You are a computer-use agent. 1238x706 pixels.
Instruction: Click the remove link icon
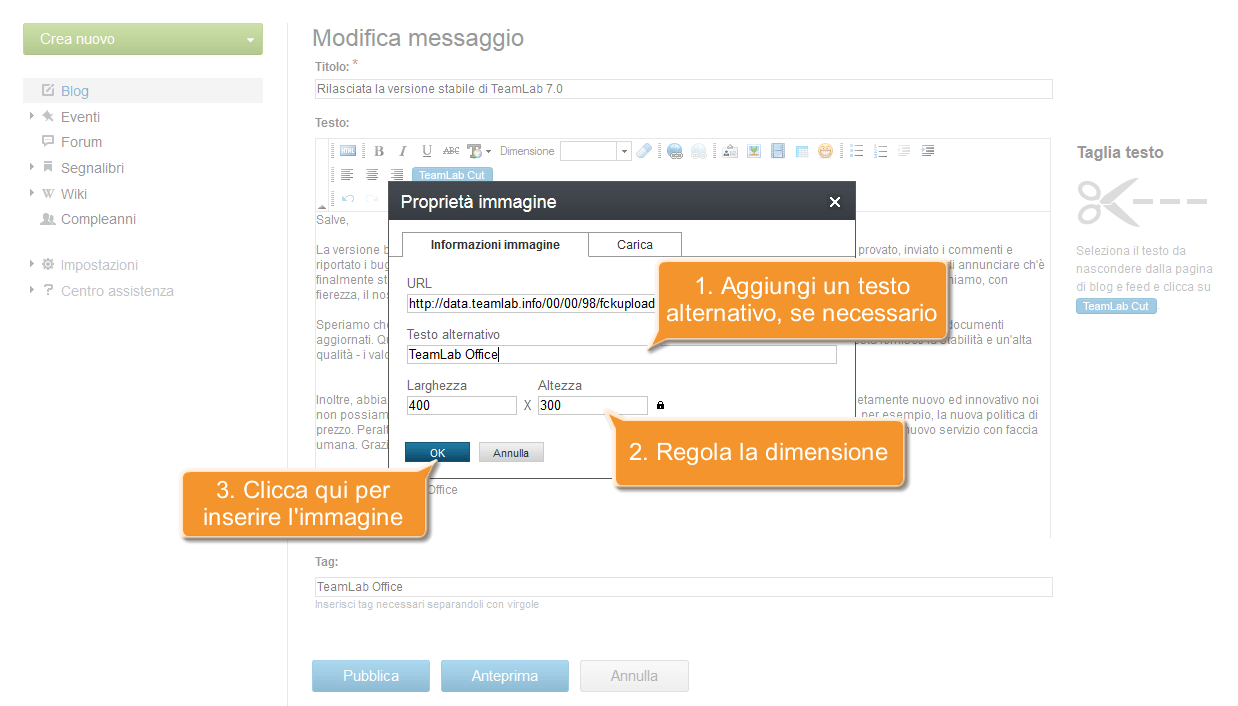(698, 152)
